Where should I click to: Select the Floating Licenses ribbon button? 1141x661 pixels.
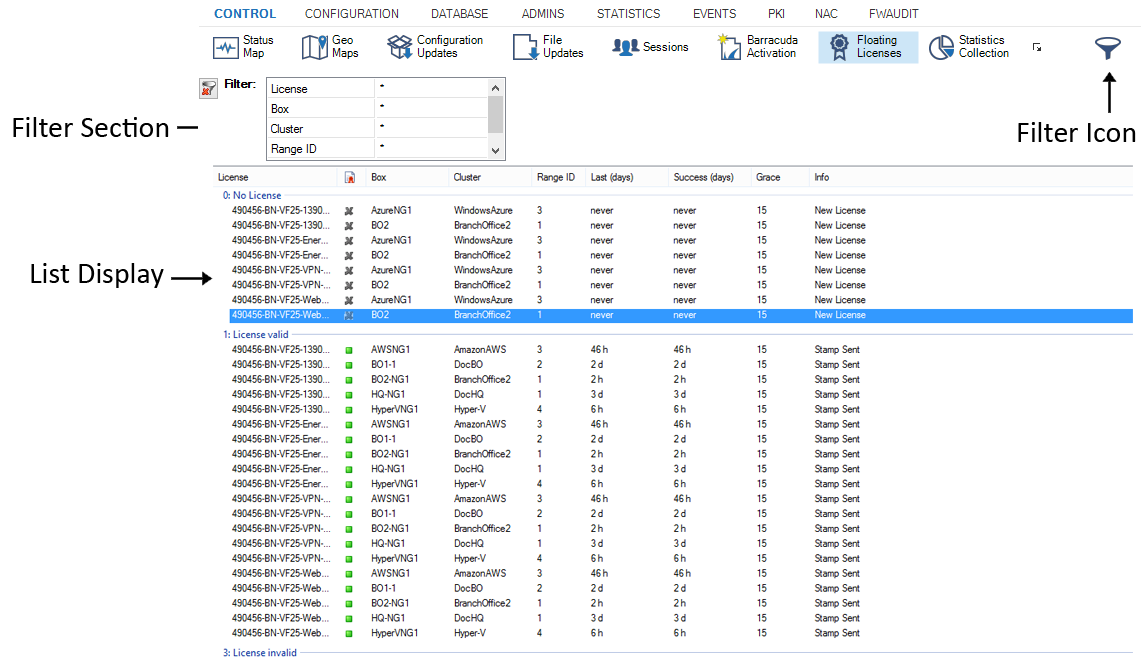point(867,47)
